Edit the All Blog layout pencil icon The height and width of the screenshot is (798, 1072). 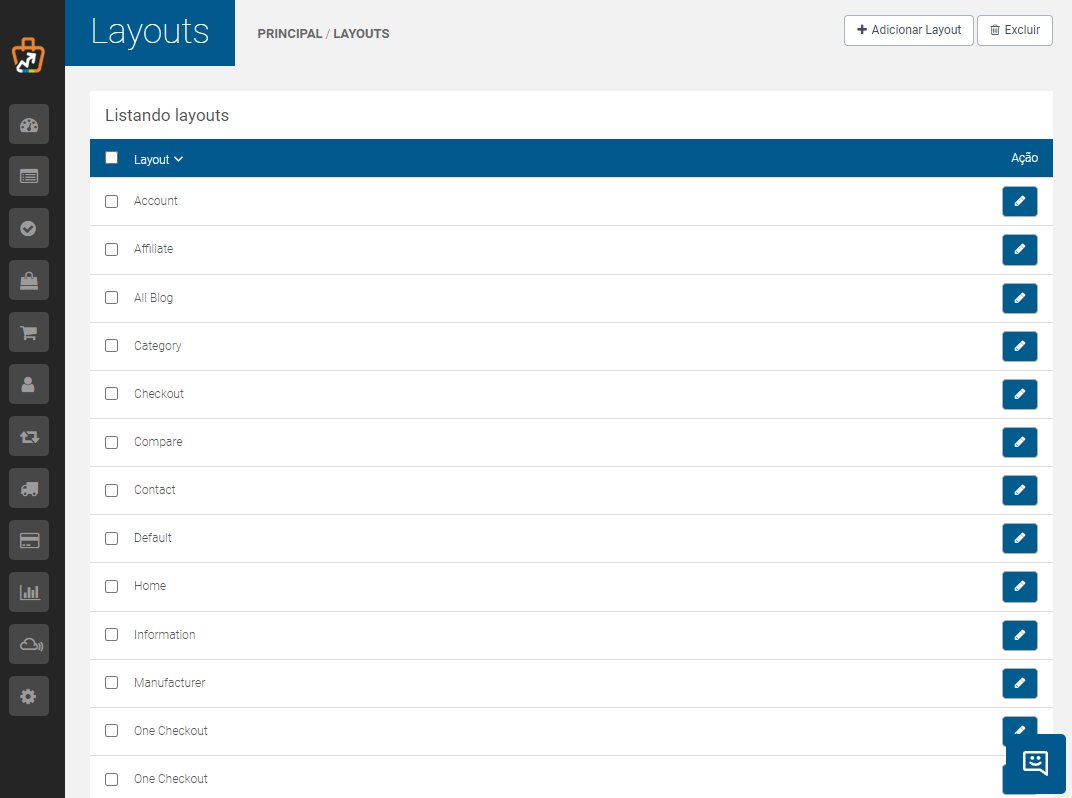(1019, 298)
